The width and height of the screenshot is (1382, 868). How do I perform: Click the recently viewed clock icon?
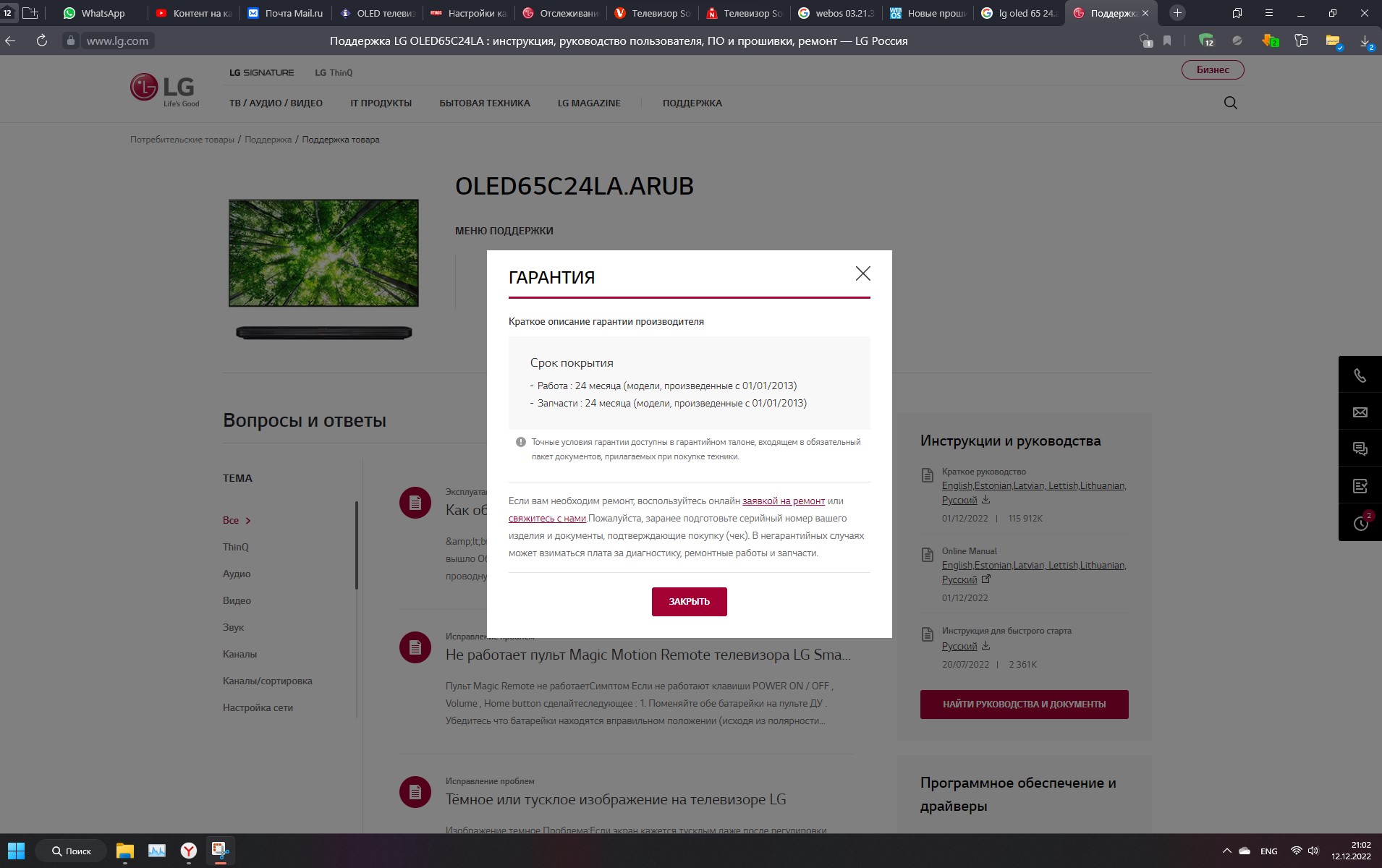click(1360, 523)
